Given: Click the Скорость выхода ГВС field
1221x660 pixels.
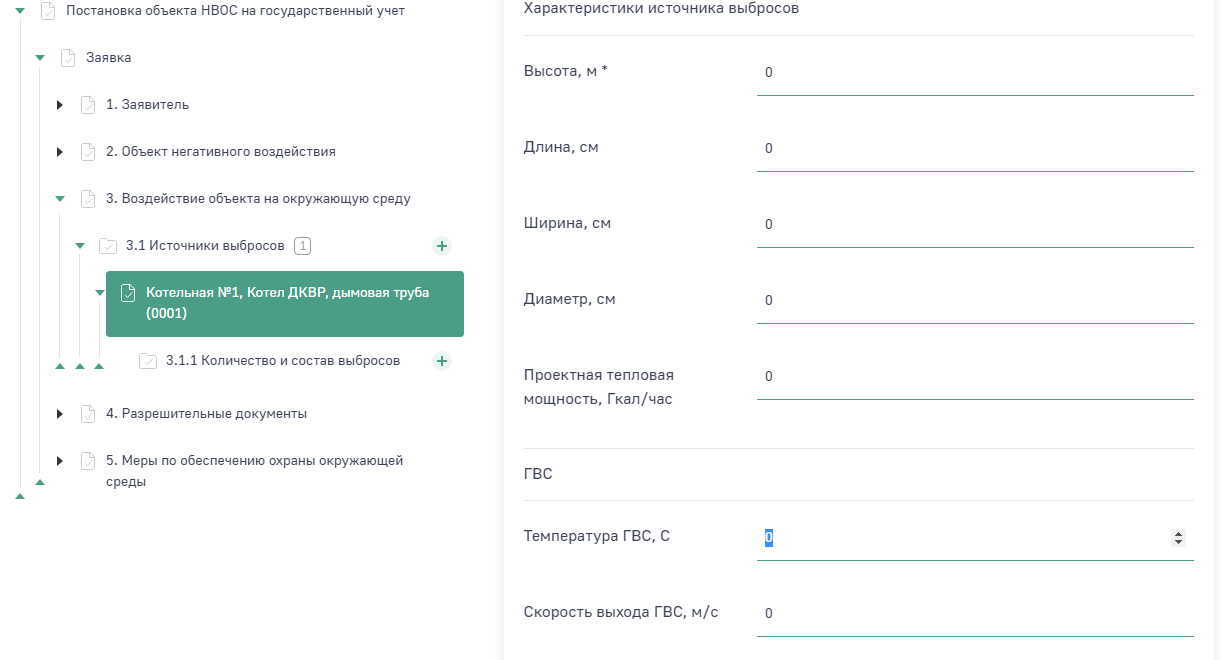Looking at the screenshot, I should [x=974, y=614].
